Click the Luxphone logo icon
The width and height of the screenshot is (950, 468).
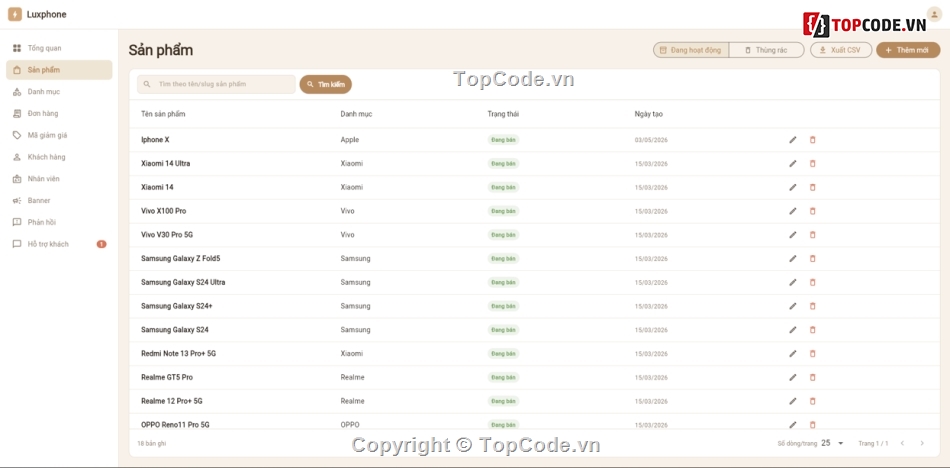tap(15, 15)
